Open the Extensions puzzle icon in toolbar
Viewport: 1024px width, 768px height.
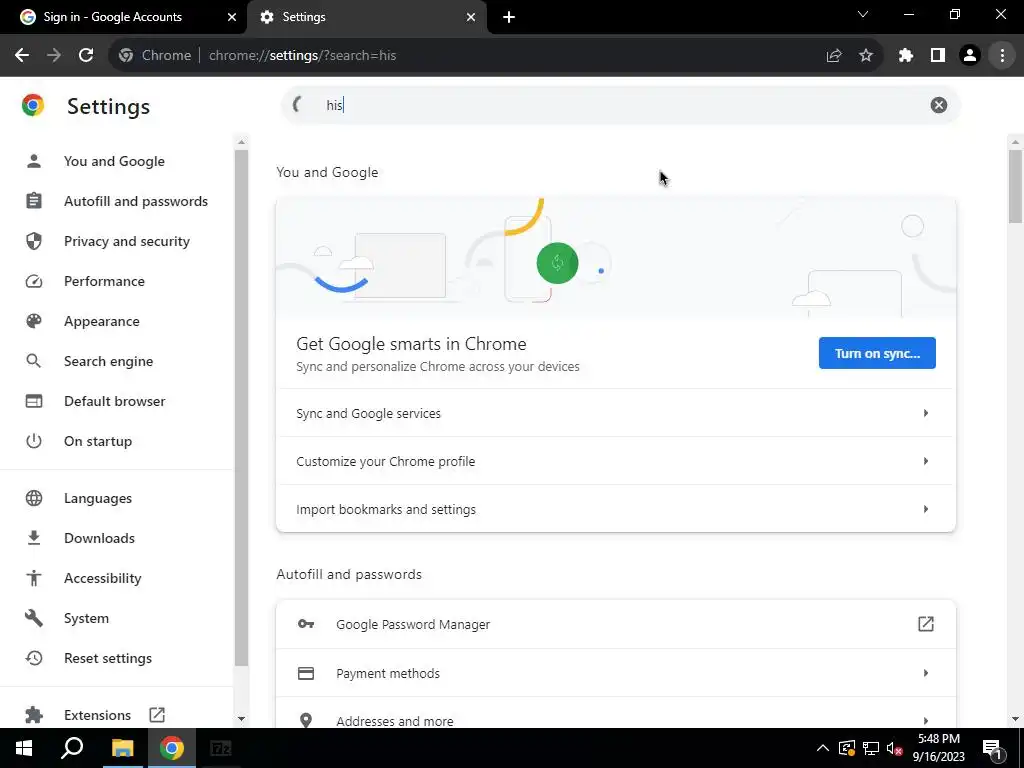[x=906, y=56]
